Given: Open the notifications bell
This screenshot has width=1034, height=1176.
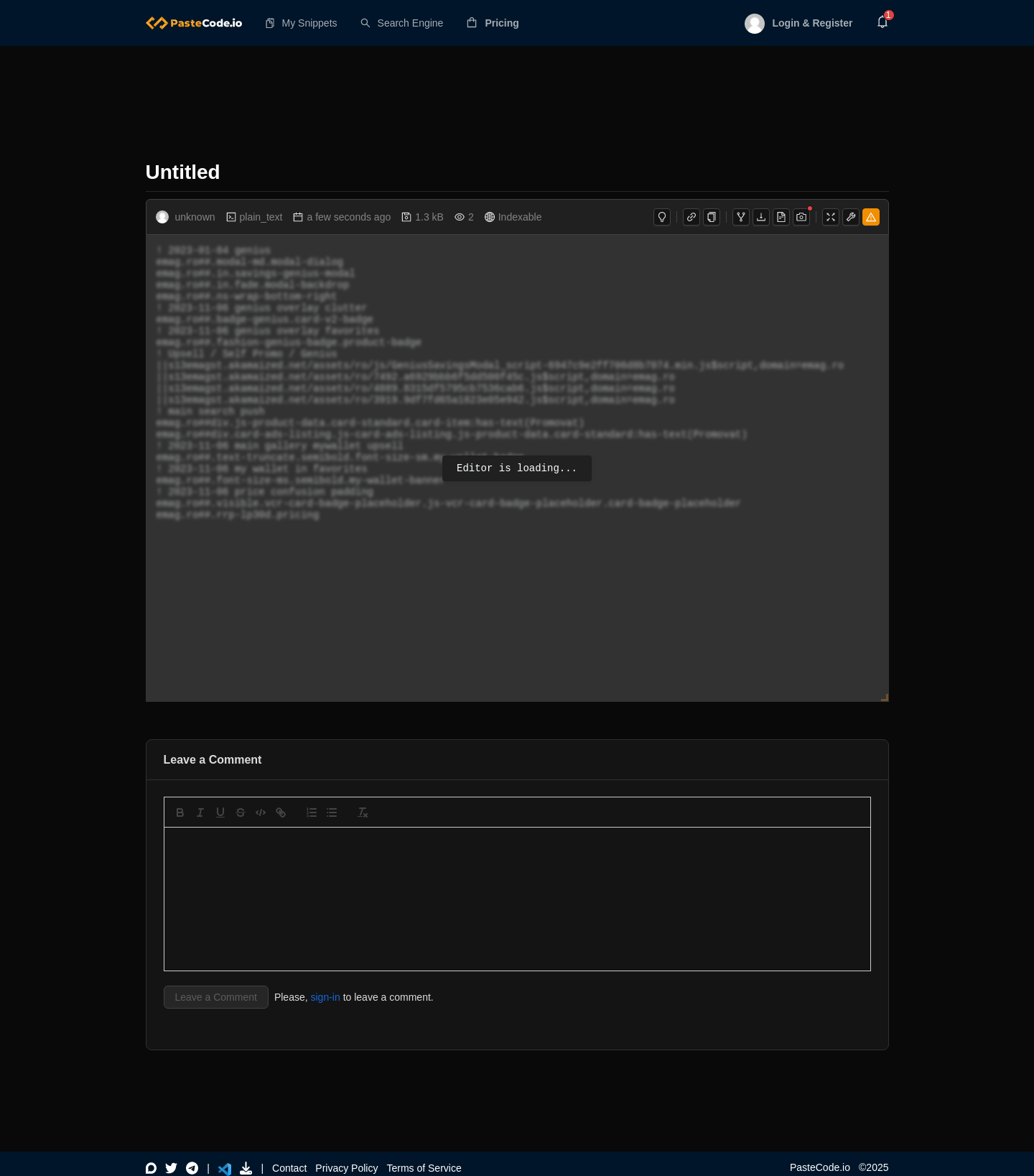Looking at the screenshot, I should (x=882, y=22).
